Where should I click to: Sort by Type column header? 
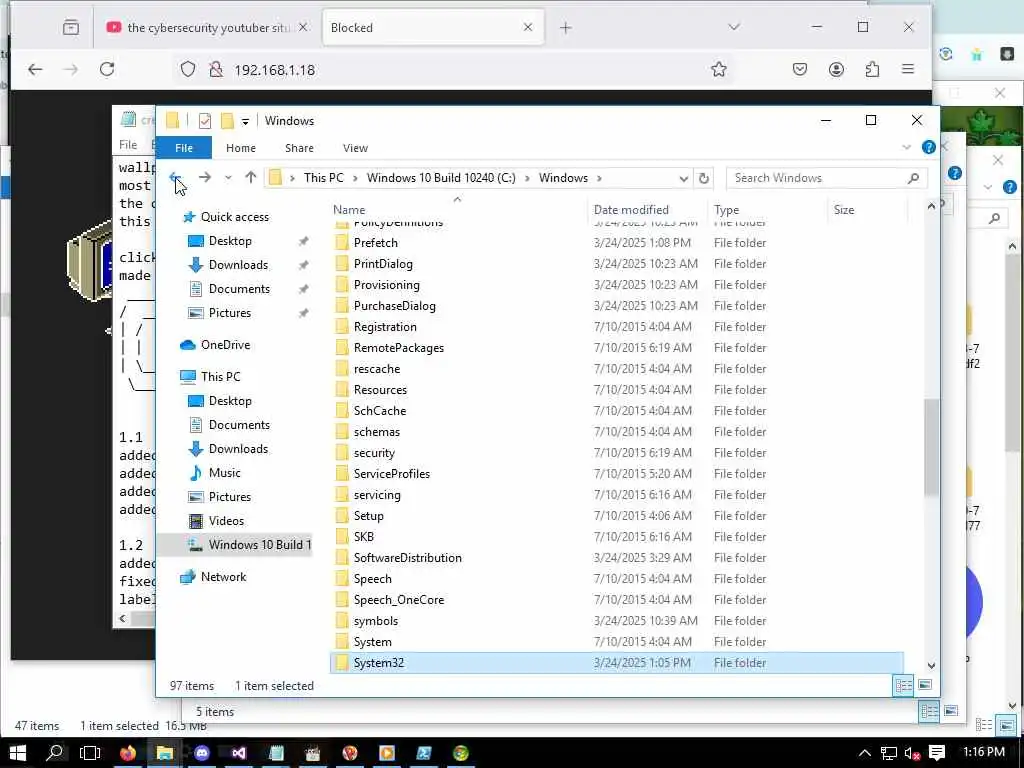point(726,210)
